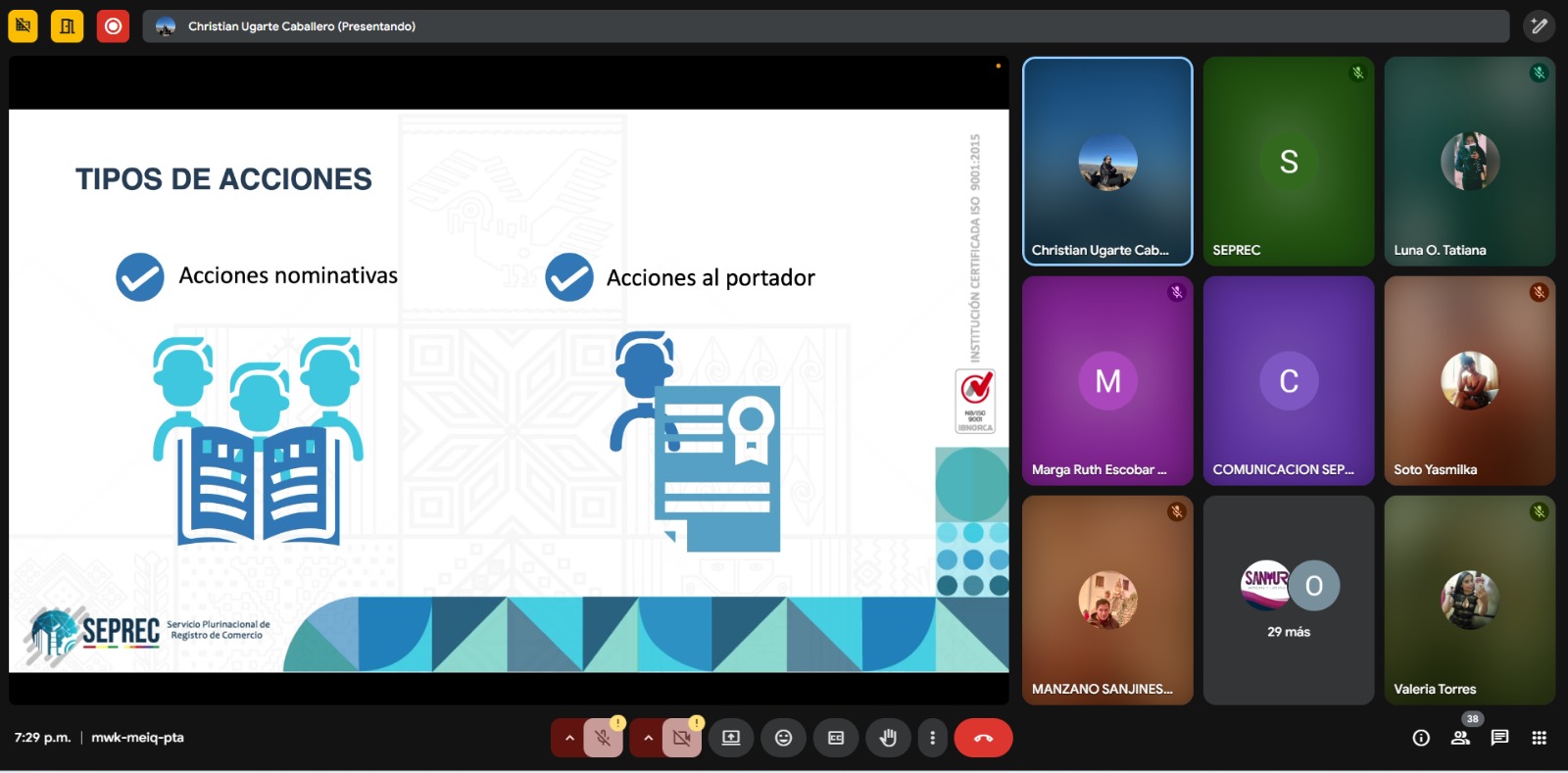Show the participants list

coord(1460,738)
